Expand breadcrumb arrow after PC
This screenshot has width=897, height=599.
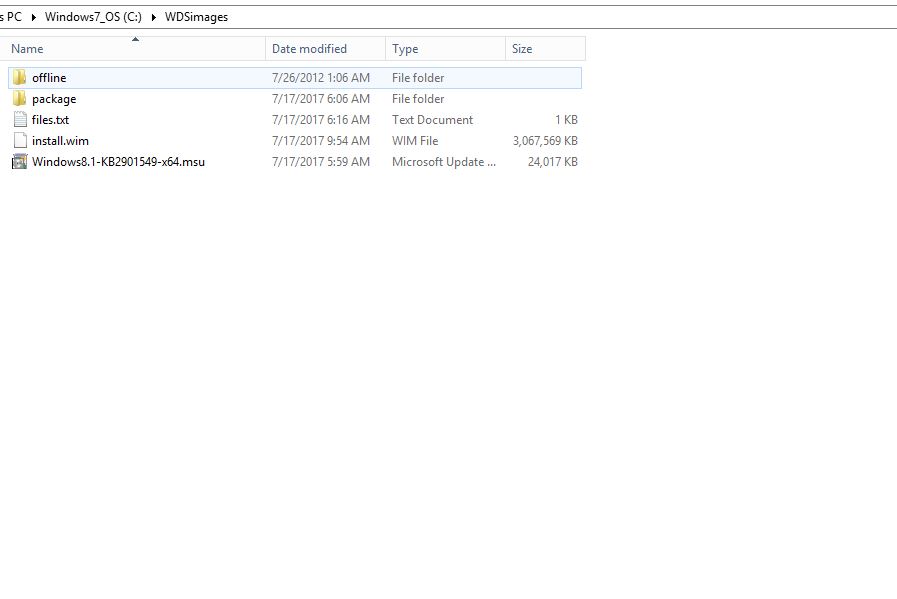click(x=34, y=17)
